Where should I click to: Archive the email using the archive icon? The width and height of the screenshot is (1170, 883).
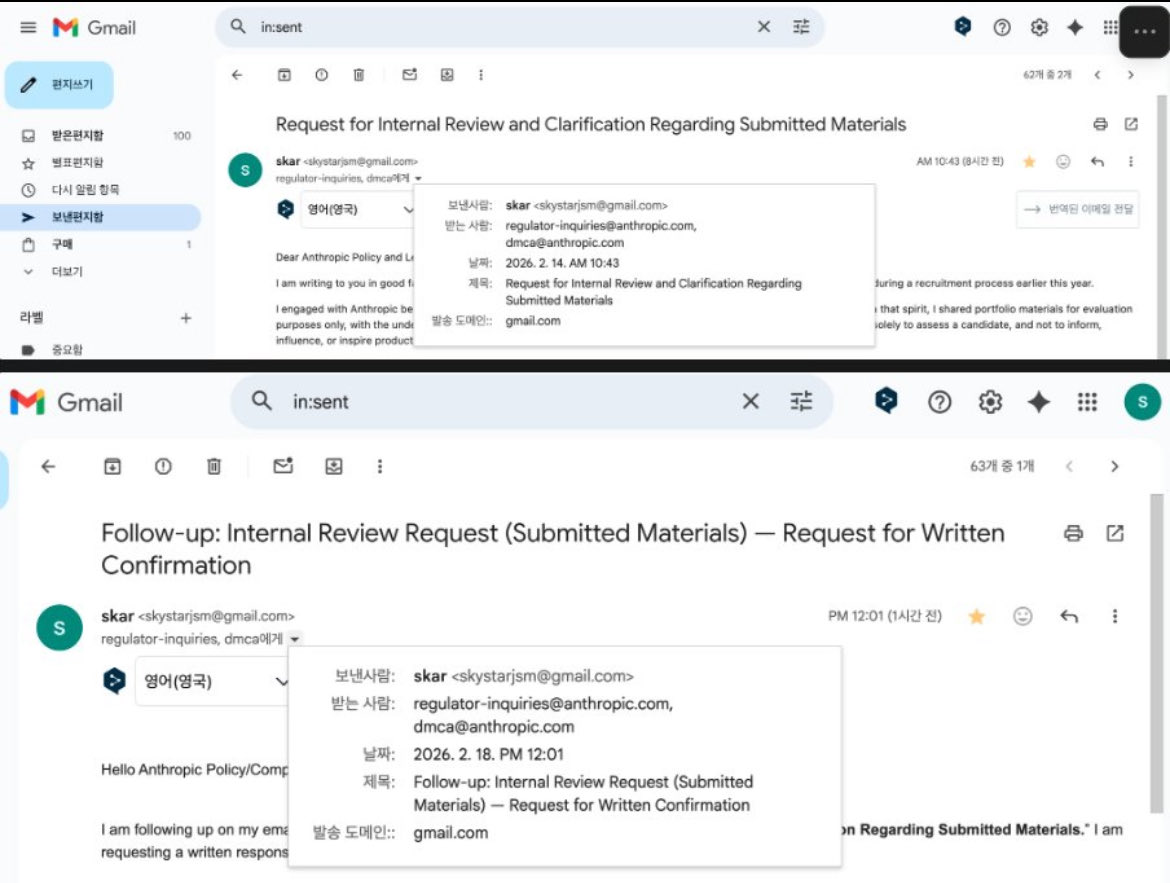pos(112,466)
